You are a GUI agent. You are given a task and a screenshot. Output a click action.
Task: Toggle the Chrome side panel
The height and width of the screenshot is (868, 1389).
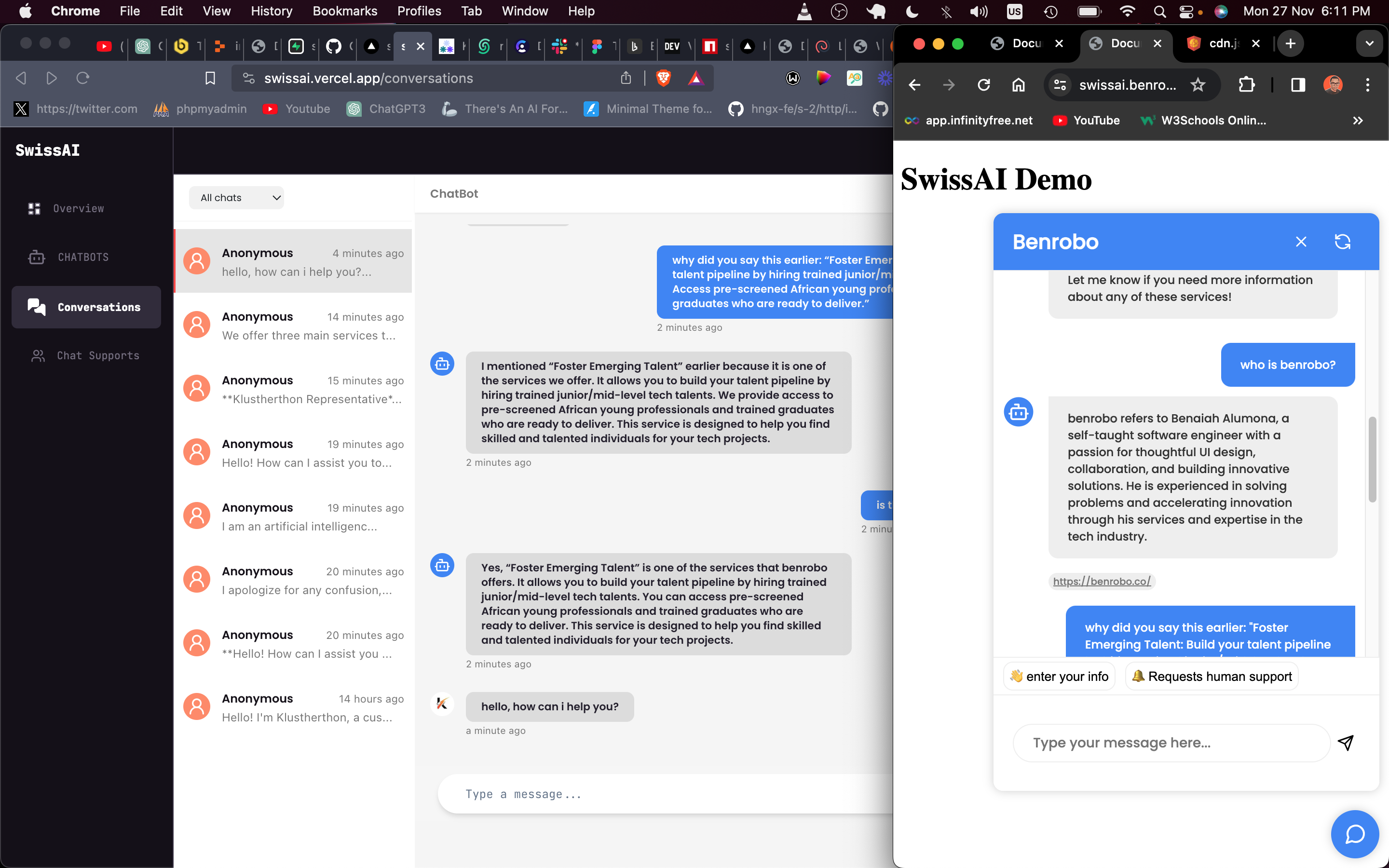pyautogui.click(x=1298, y=85)
